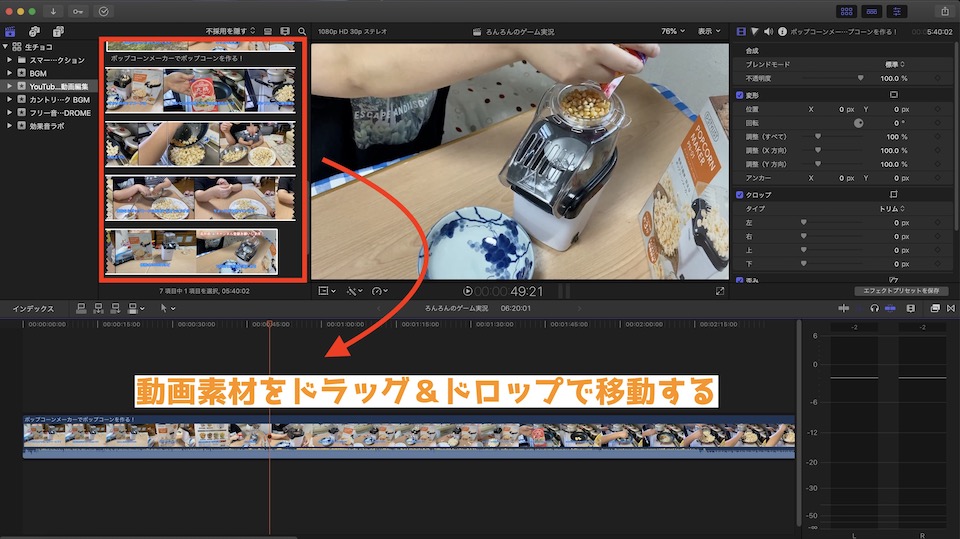Show the Libraries sidebar clapperboard icon
The width and height of the screenshot is (960, 539).
coord(10,31)
